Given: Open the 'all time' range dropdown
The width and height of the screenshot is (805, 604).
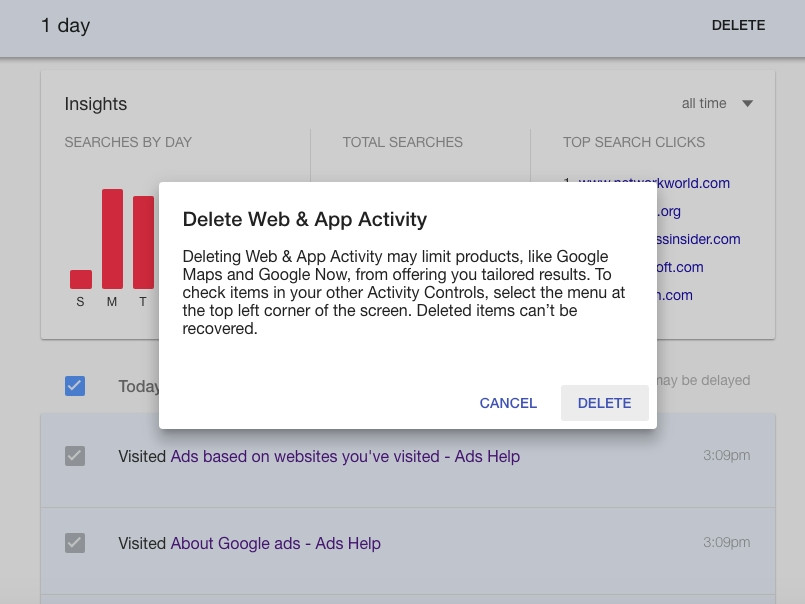Looking at the screenshot, I should 704,104.
